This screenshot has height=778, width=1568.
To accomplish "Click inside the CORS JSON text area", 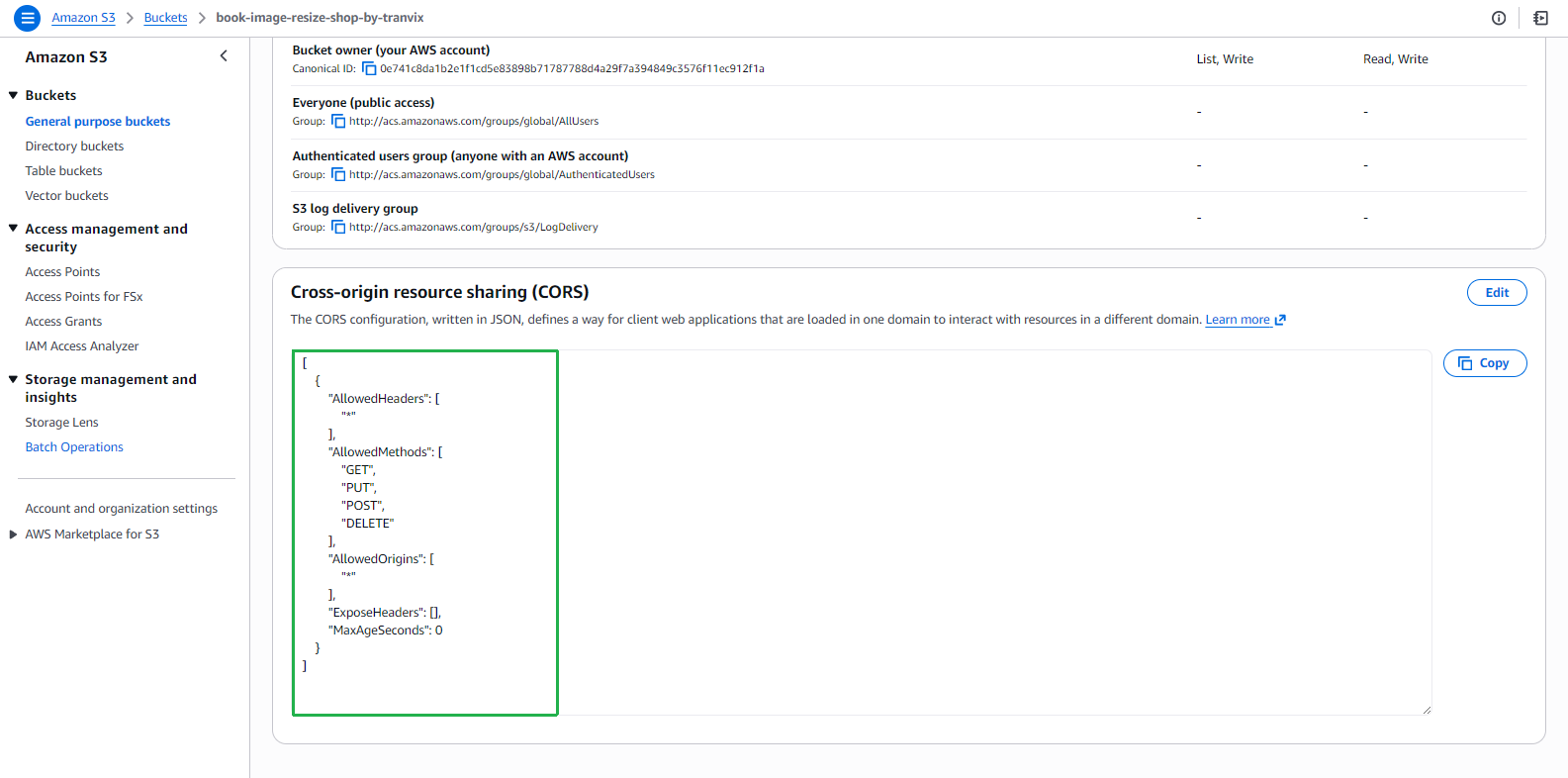I will tap(861, 533).
